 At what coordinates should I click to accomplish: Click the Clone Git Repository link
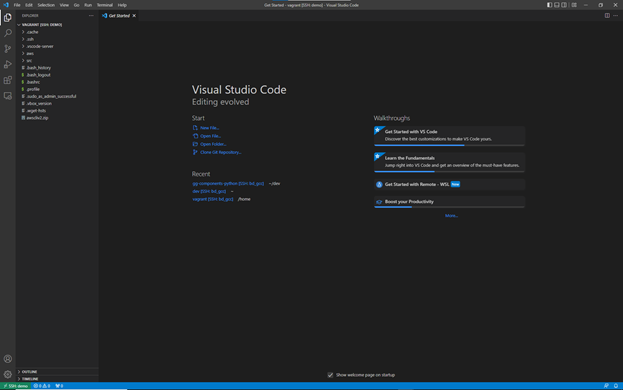(x=221, y=152)
